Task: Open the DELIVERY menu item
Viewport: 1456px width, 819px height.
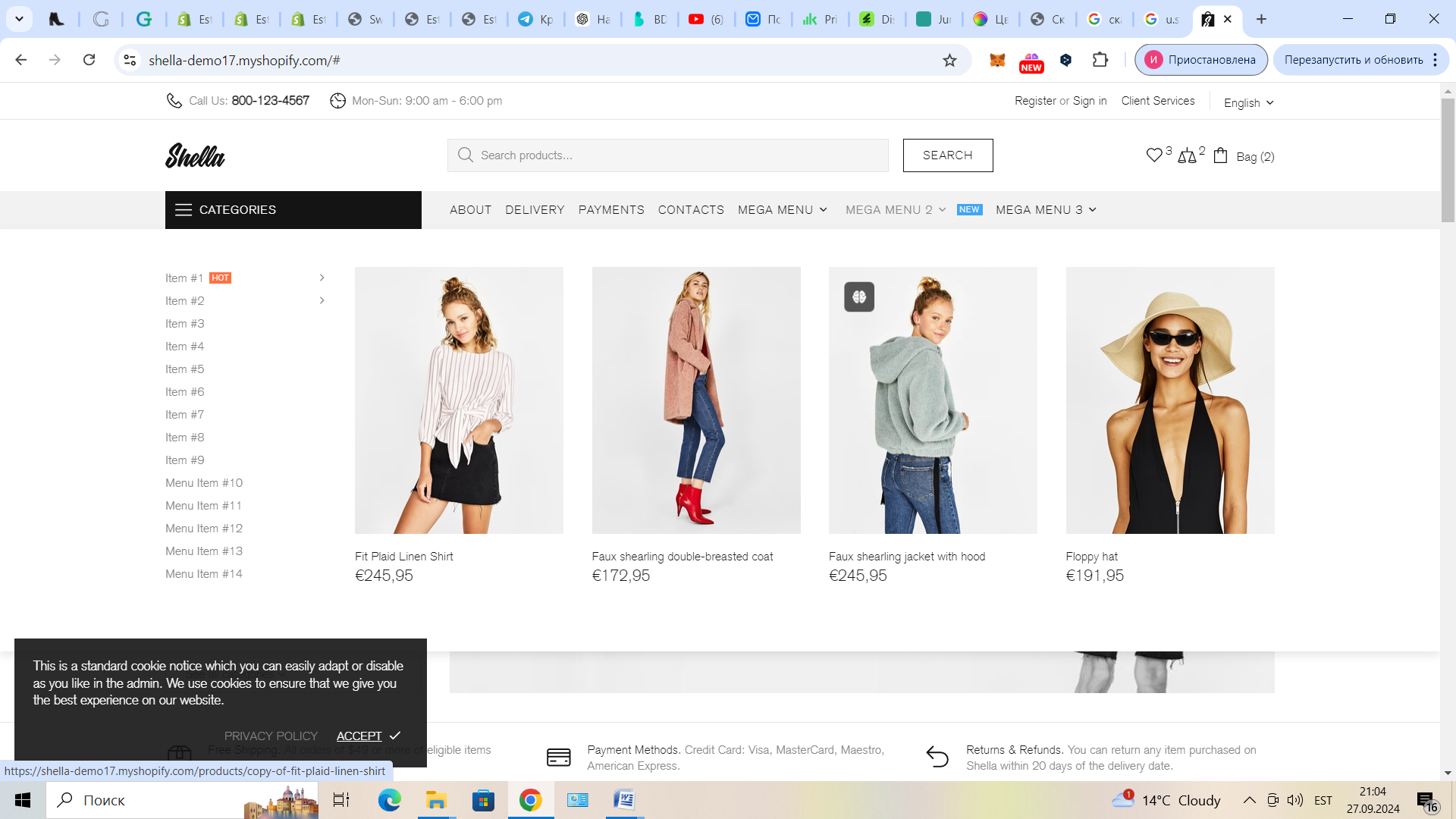Action: (535, 210)
